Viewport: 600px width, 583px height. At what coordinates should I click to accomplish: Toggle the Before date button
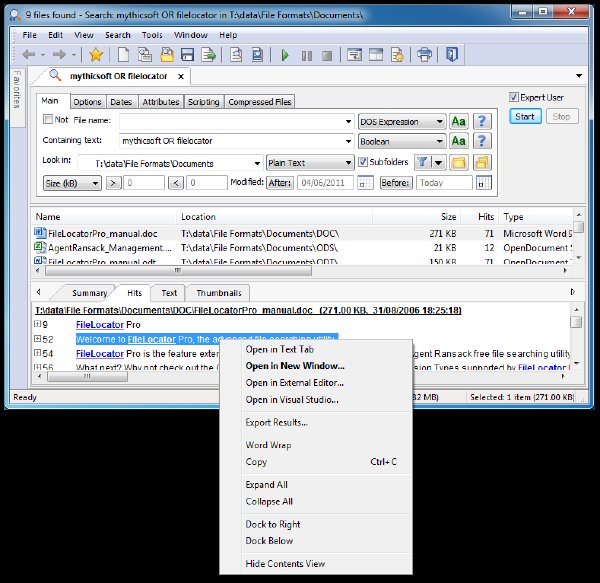click(396, 183)
